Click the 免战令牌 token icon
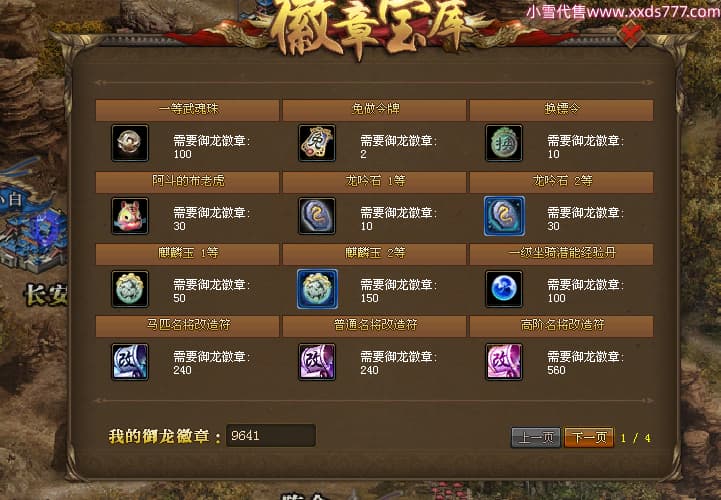 (x=317, y=143)
